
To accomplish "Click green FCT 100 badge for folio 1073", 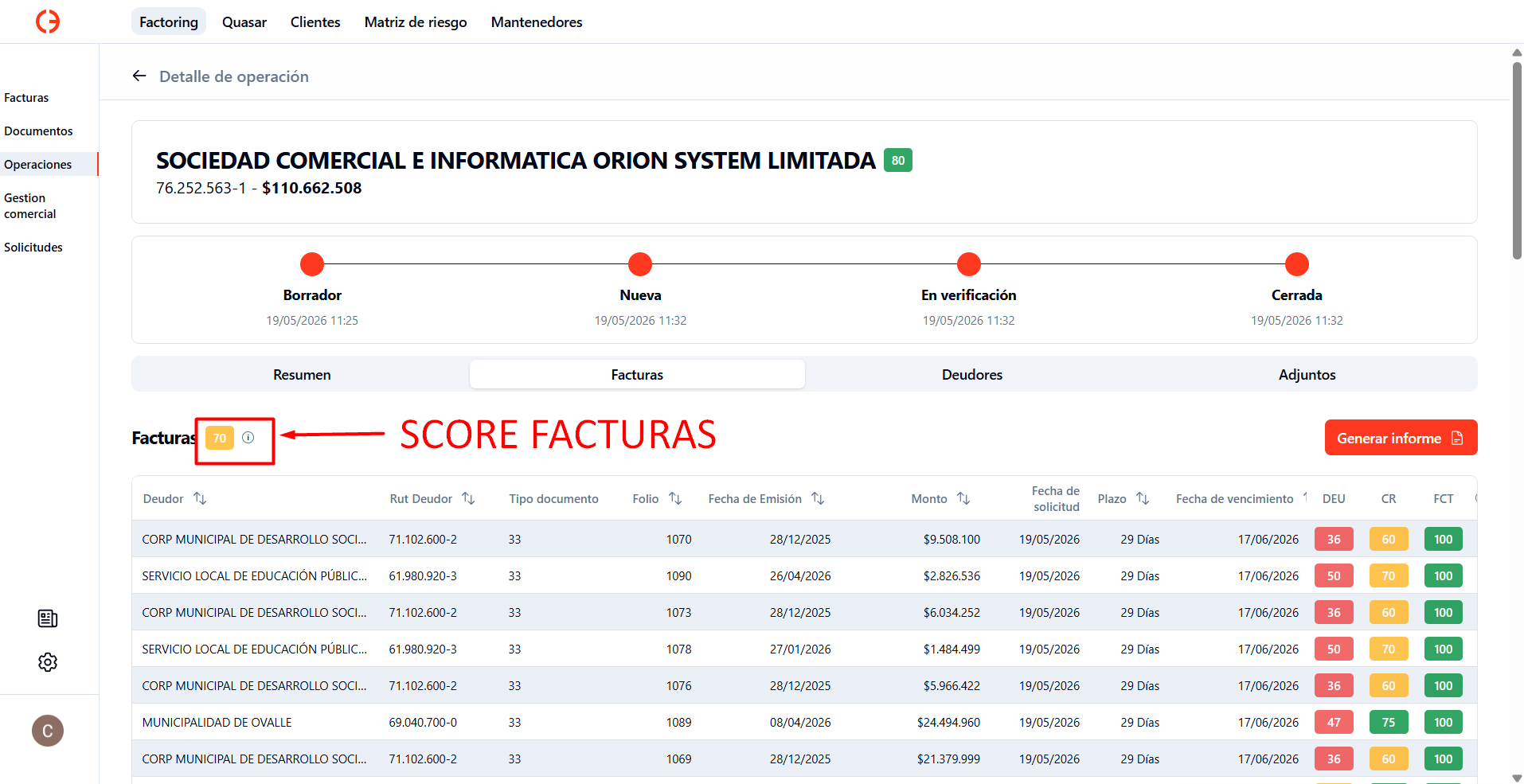I will tap(1444, 612).
